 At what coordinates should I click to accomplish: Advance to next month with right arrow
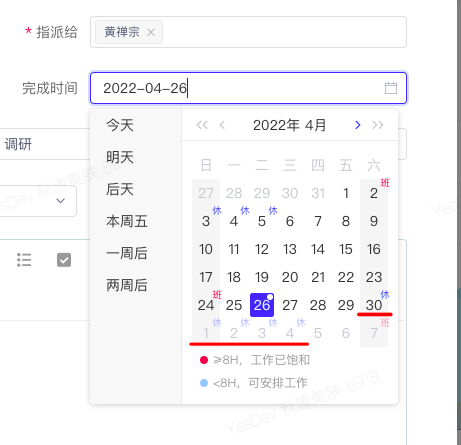tap(358, 125)
